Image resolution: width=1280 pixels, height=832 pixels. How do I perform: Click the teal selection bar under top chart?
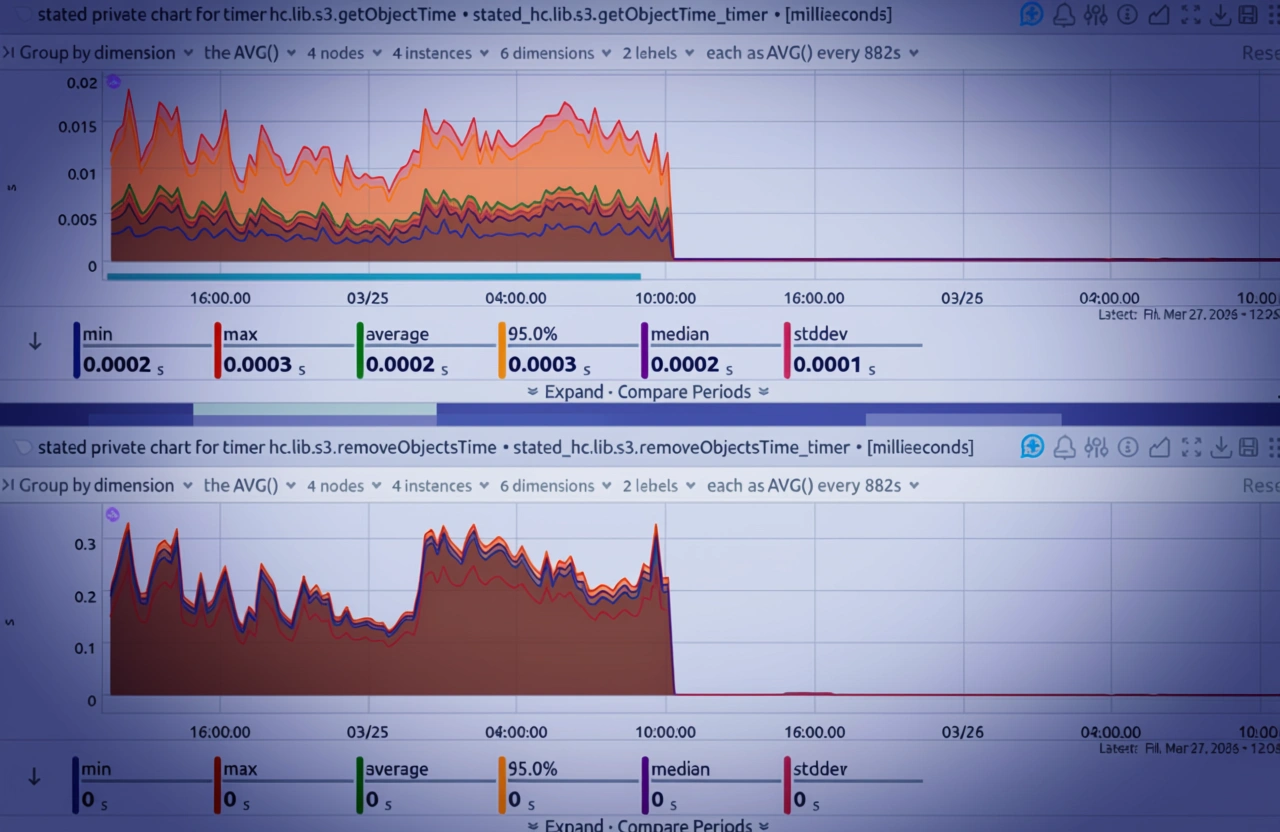(x=373, y=277)
